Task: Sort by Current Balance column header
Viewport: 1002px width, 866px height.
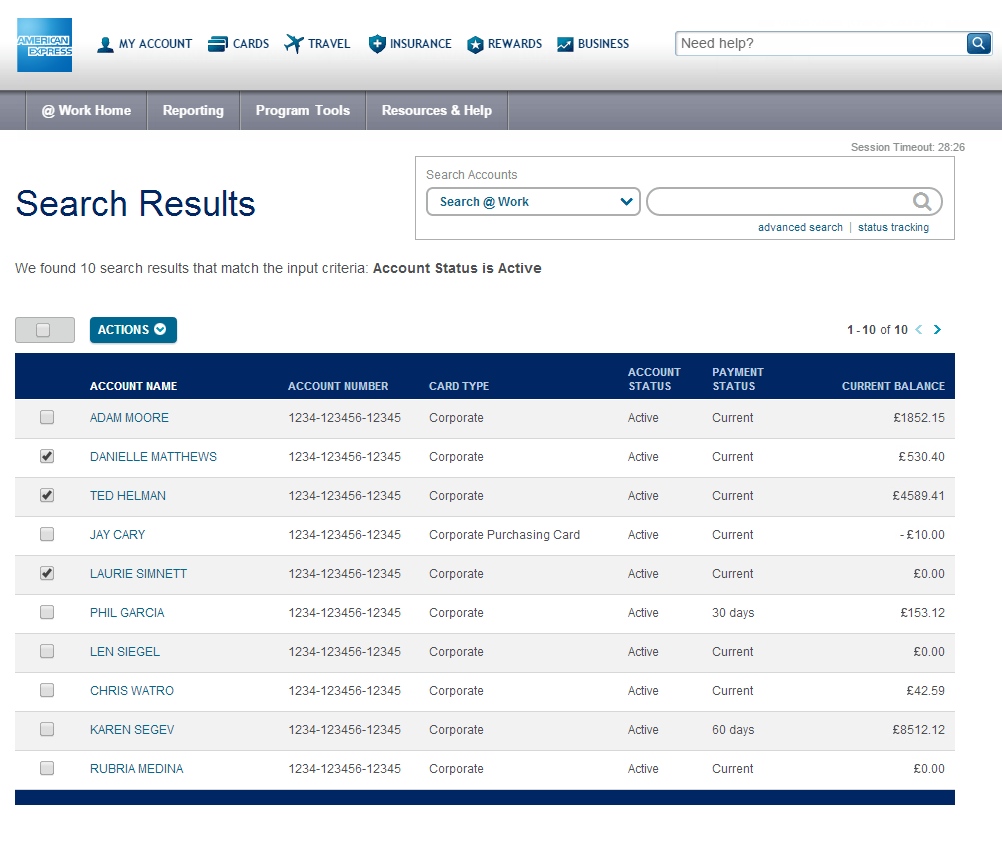Action: 893,386
